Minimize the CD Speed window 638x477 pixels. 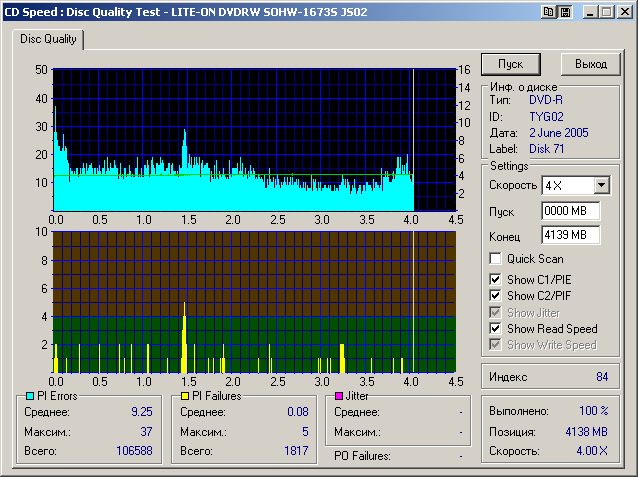coord(590,11)
